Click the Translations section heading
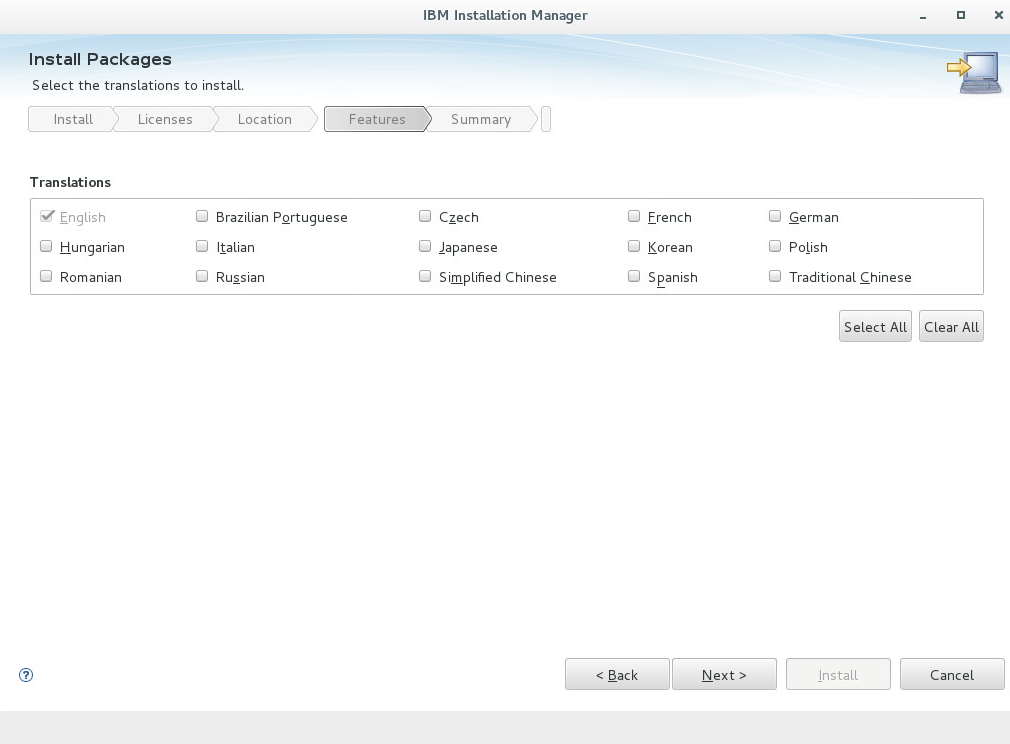1010x744 pixels. click(70, 182)
